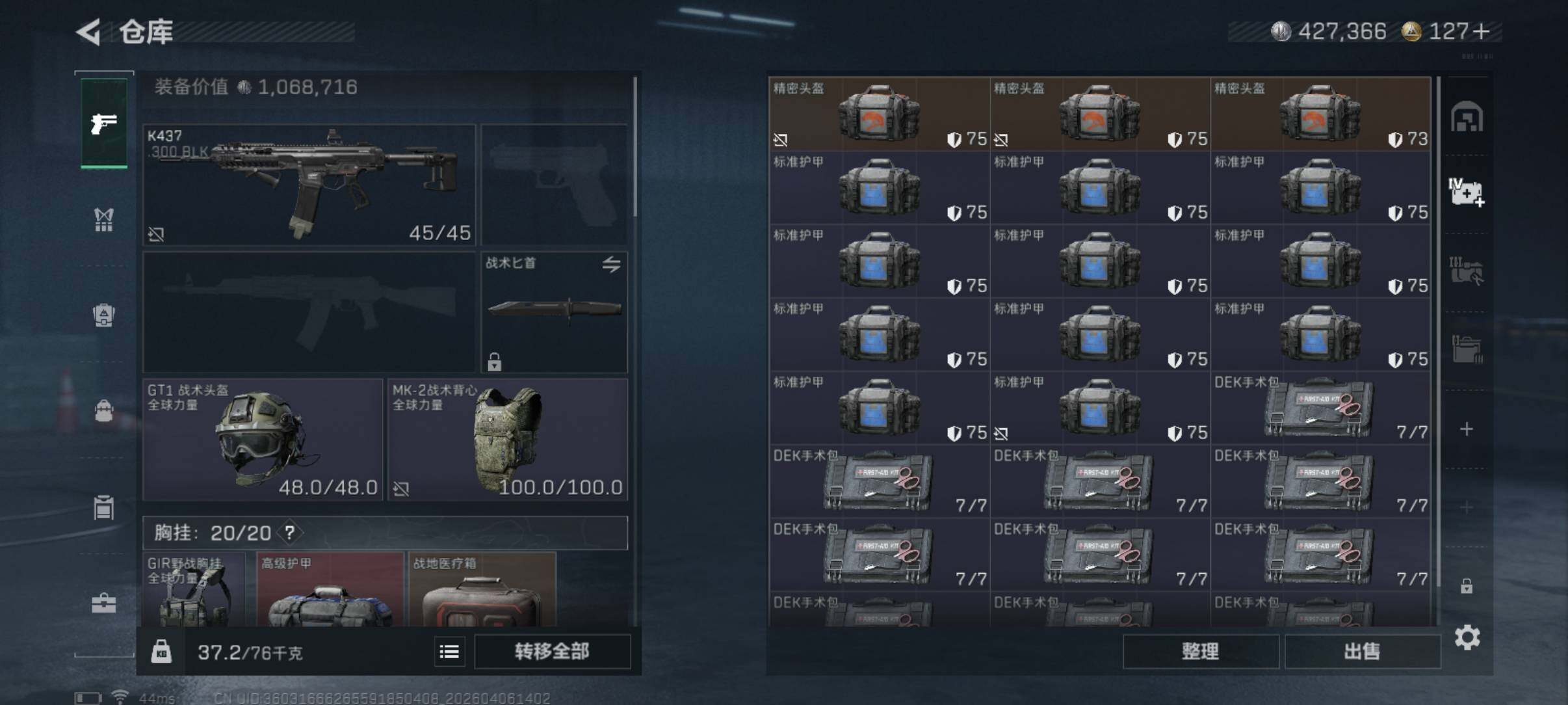Toggle the padlock on locked storage container
Viewport: 1568px width, 705px height.
tap(1467, 586)
